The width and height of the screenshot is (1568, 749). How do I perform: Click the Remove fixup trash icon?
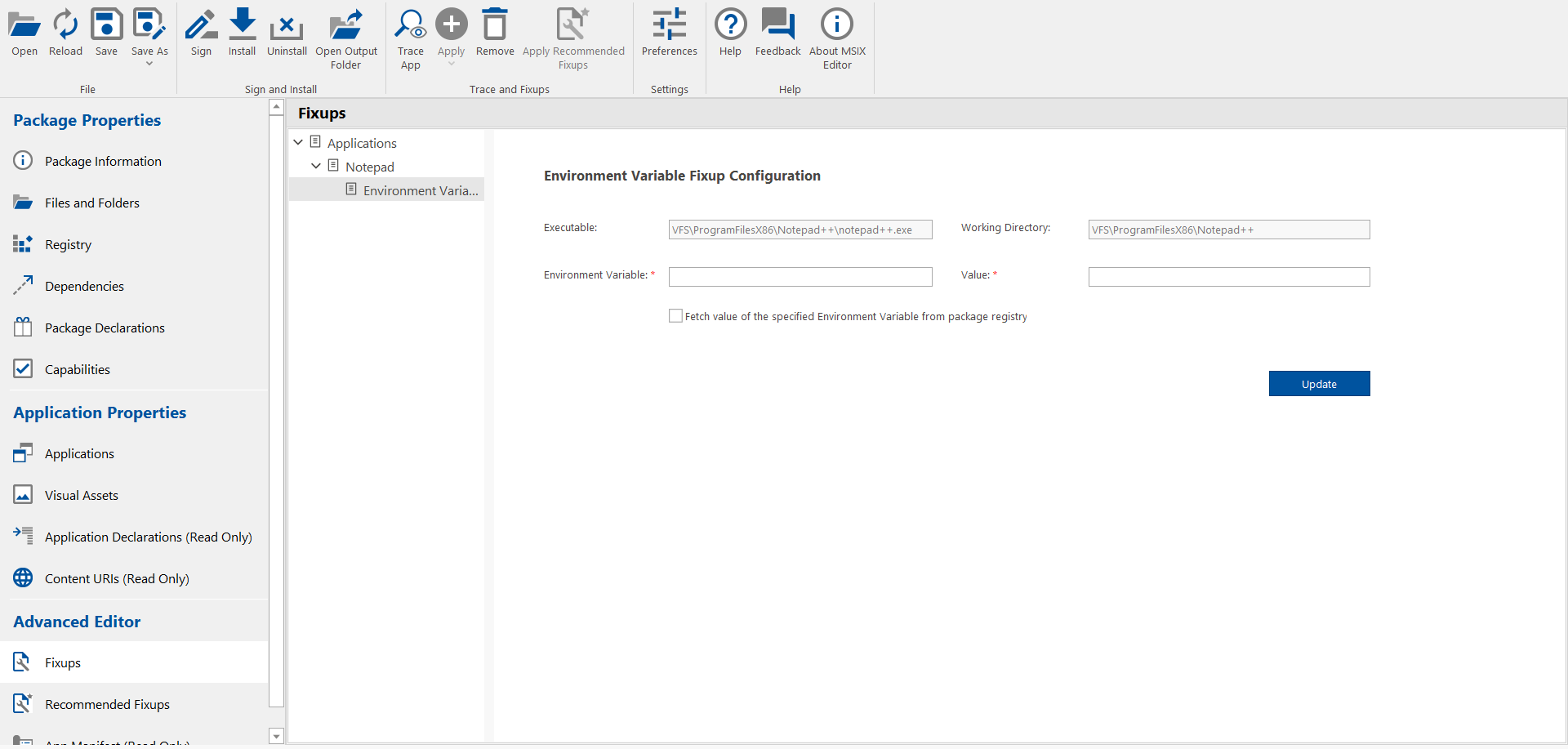(495, 25)
